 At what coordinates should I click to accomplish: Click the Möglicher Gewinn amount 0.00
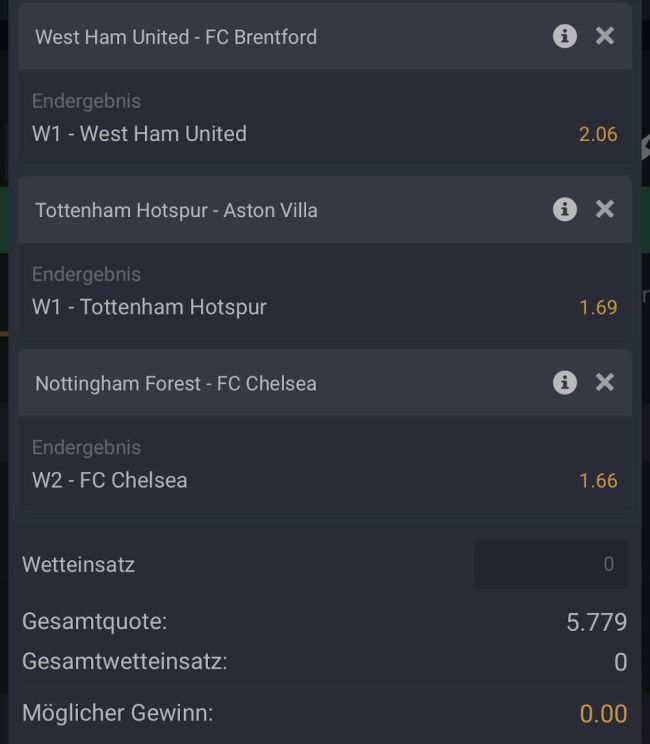click(603, 714)
